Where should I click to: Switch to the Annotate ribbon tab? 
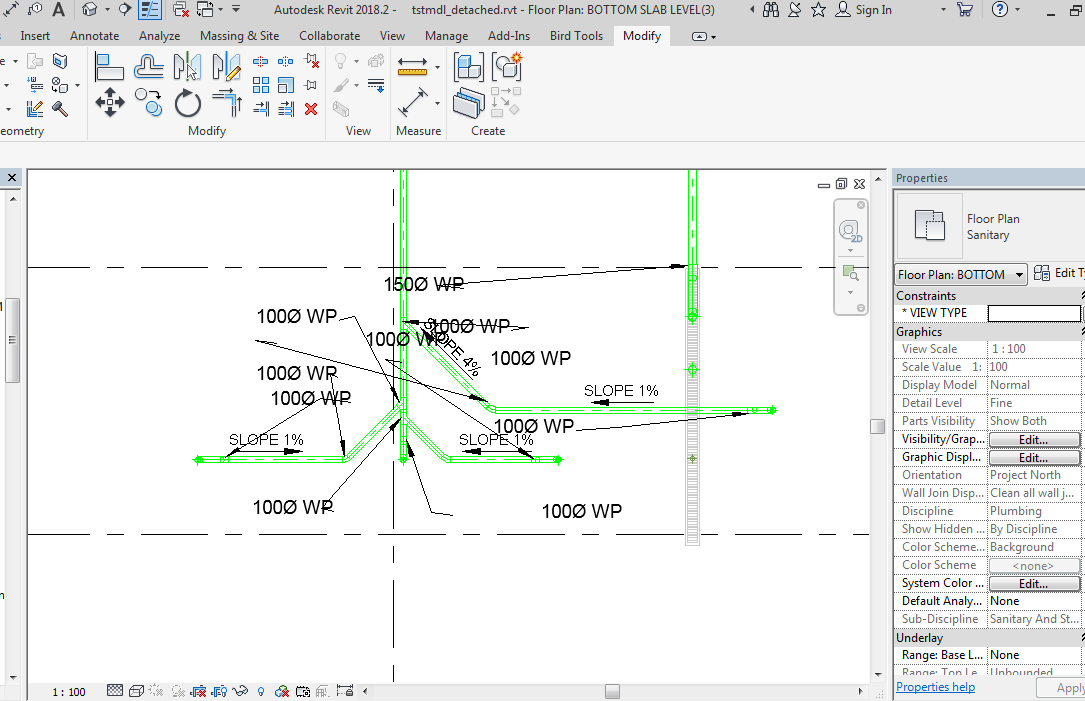[94, 35]
